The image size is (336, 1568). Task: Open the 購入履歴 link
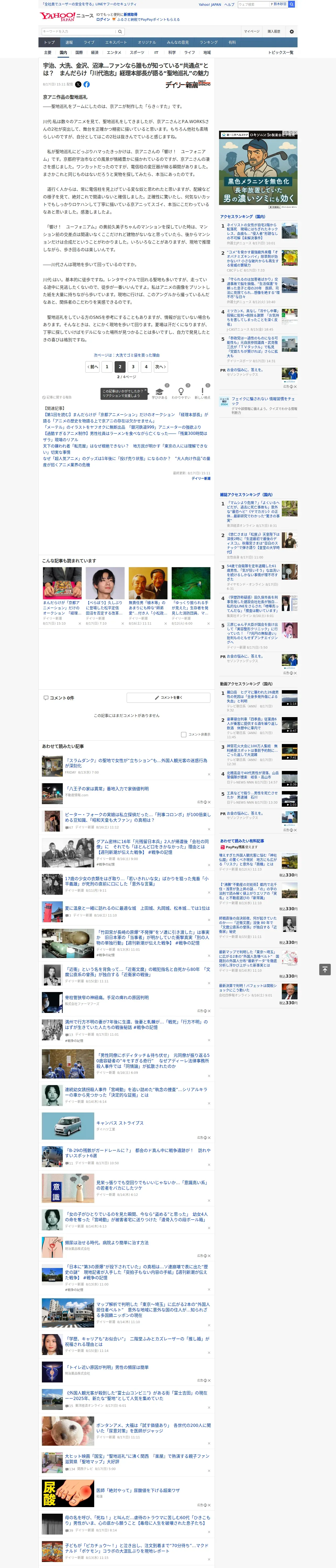coord(274,32)
